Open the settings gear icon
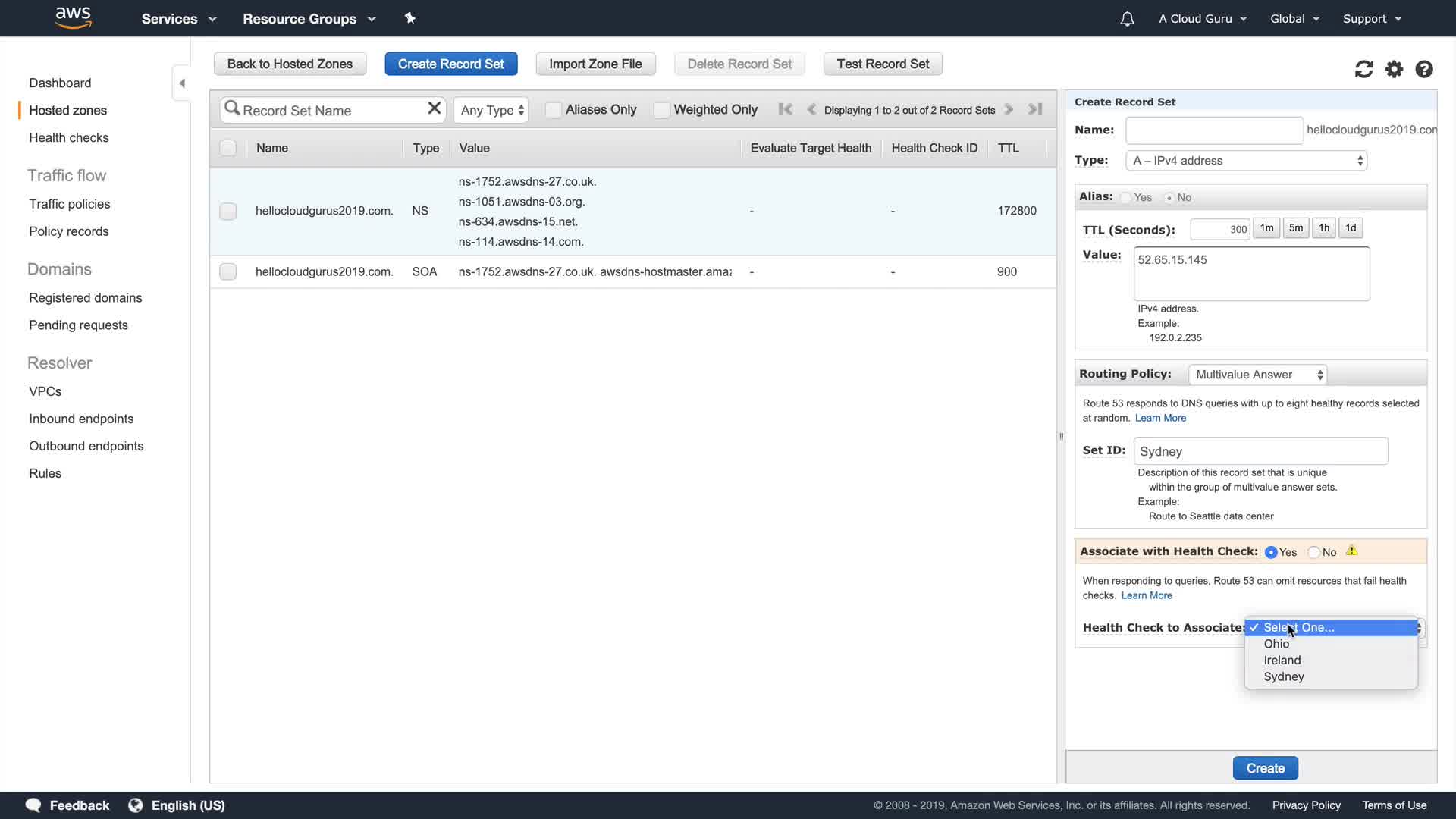This screenshot has height=819, width=1456. click(1394, 69)
